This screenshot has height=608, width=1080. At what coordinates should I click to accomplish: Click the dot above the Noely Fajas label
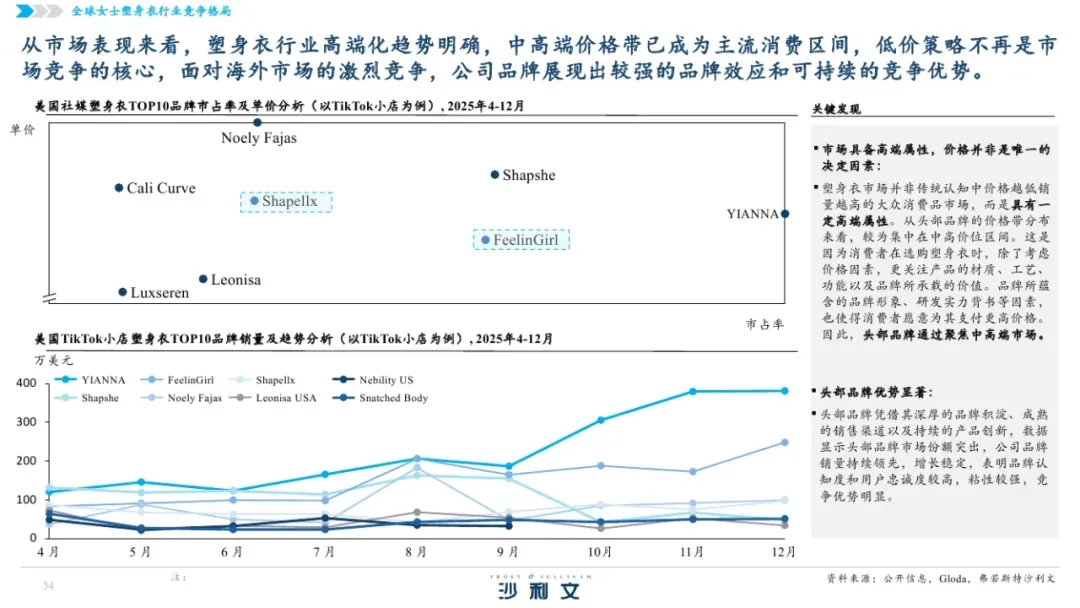[257, 123]
